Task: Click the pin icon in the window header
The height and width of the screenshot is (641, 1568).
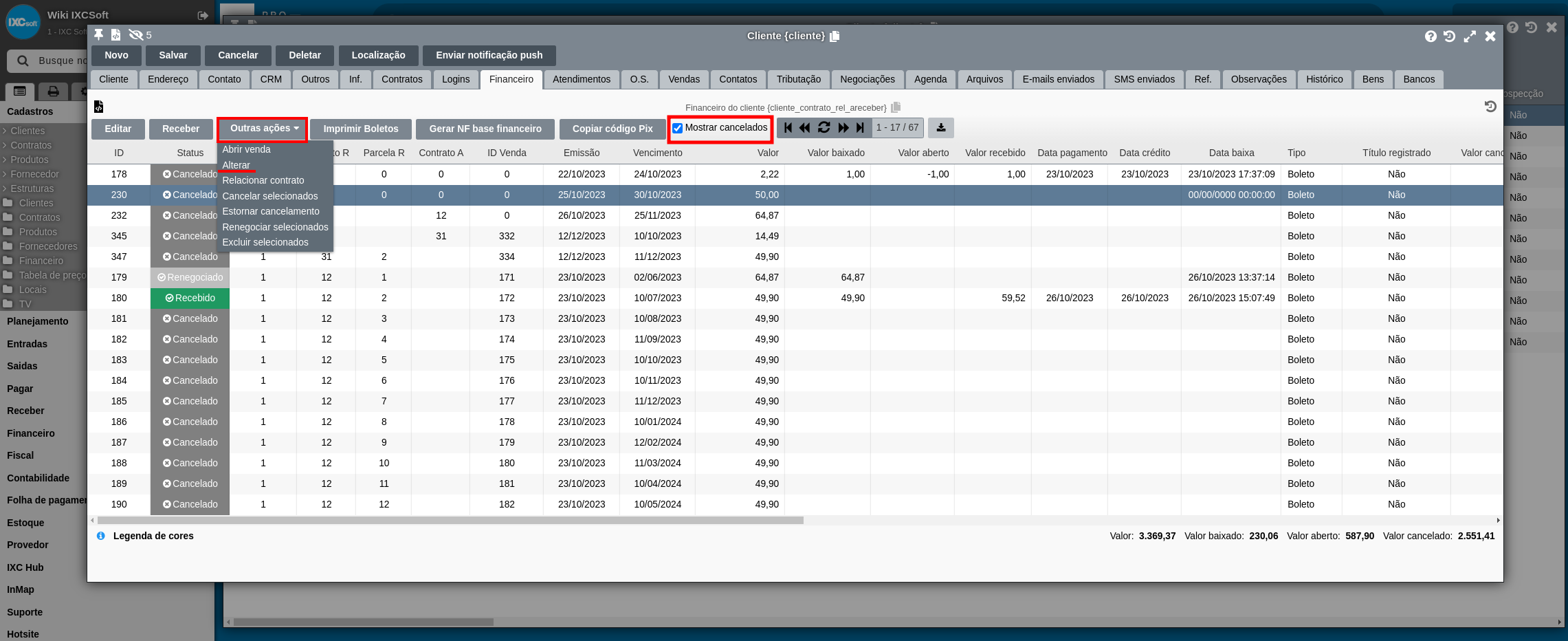Action: click(x=99, y=34)
